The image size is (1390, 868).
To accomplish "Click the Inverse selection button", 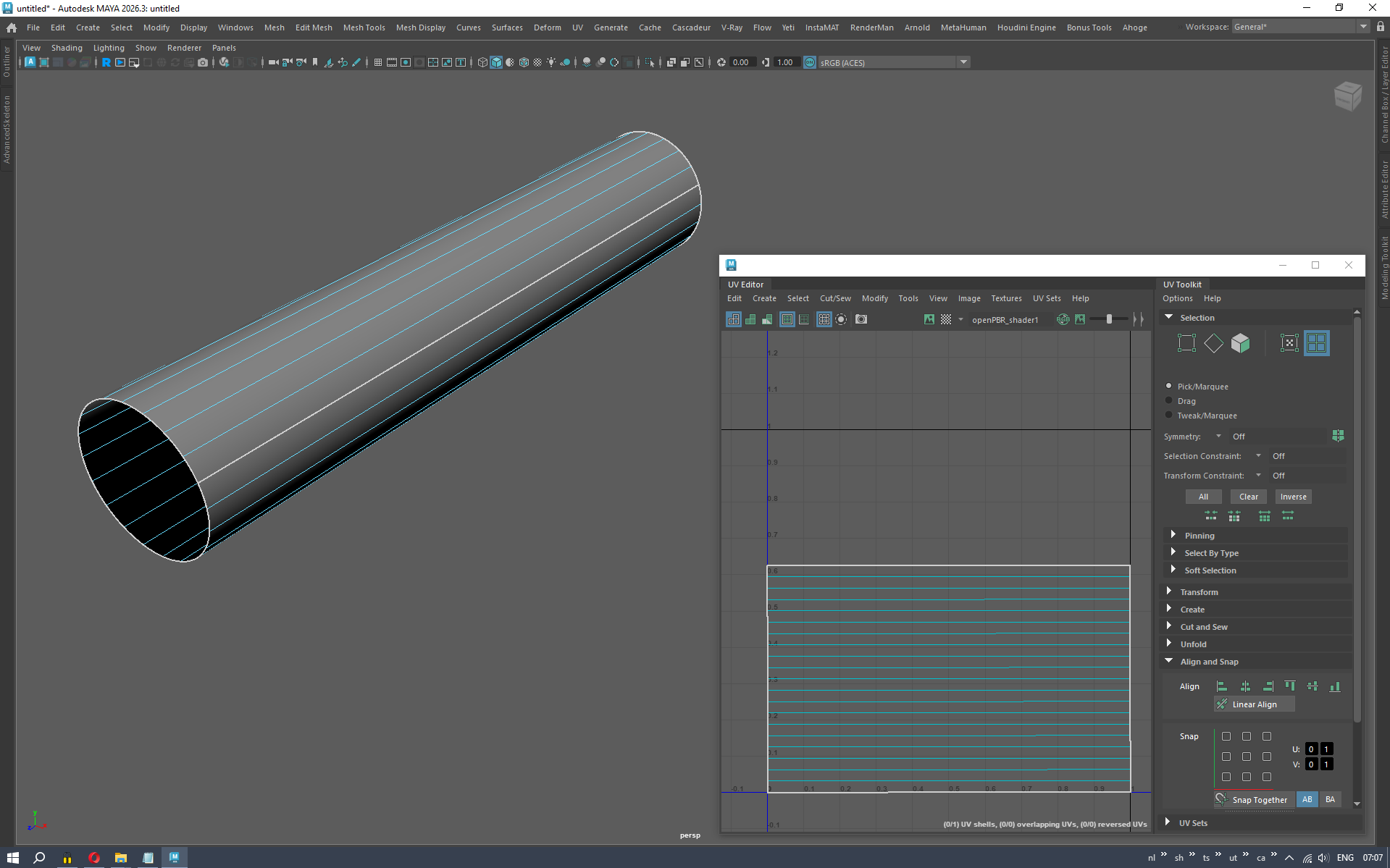I will click(1293, 497).
